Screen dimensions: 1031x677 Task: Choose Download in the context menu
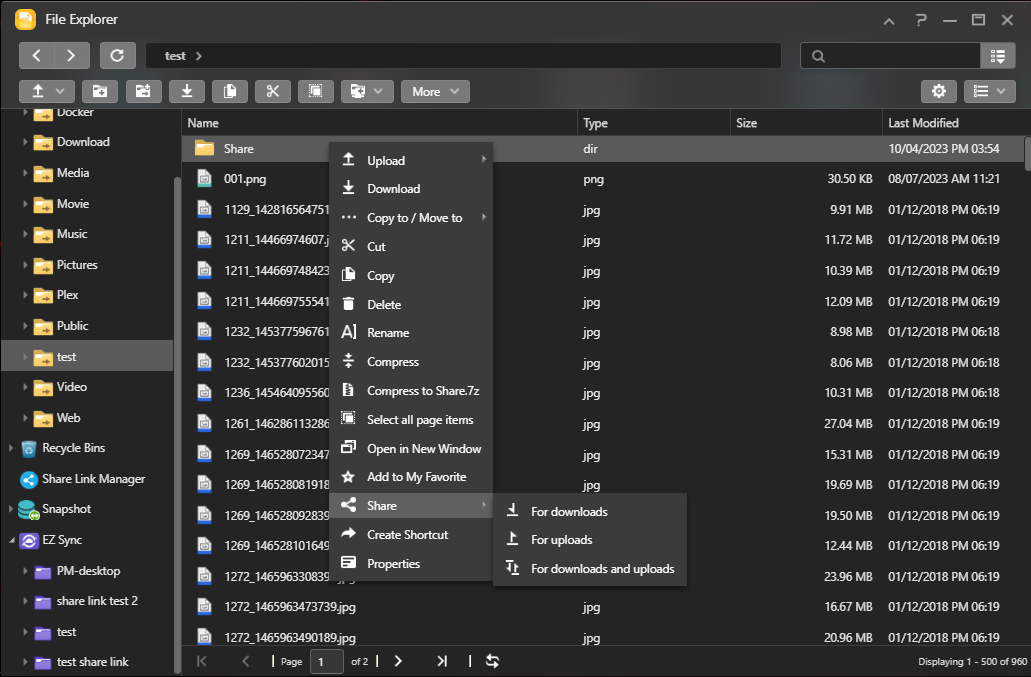[x=411, y=189]
